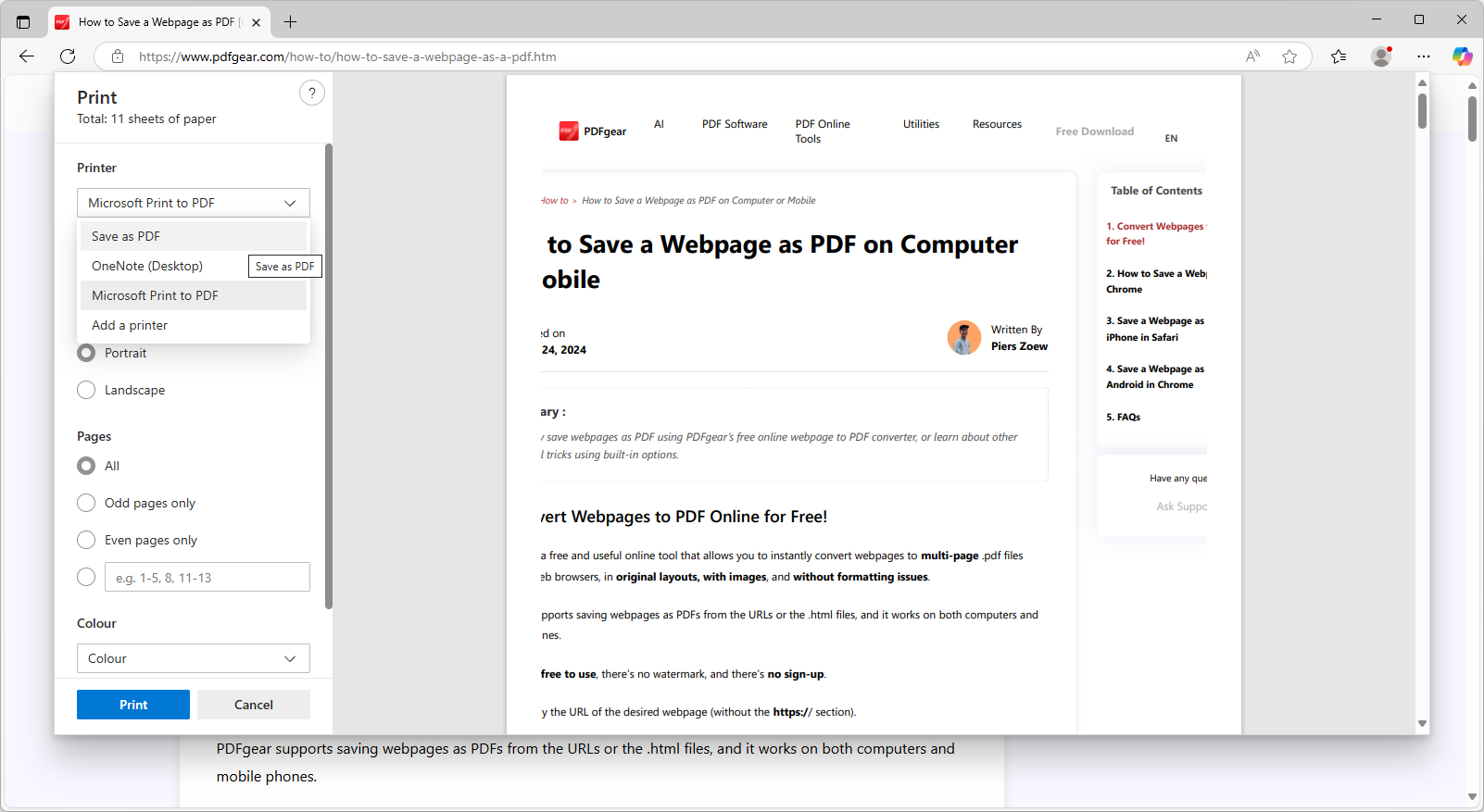Open the Favorites list icon in toolbar

[1339, 56]
